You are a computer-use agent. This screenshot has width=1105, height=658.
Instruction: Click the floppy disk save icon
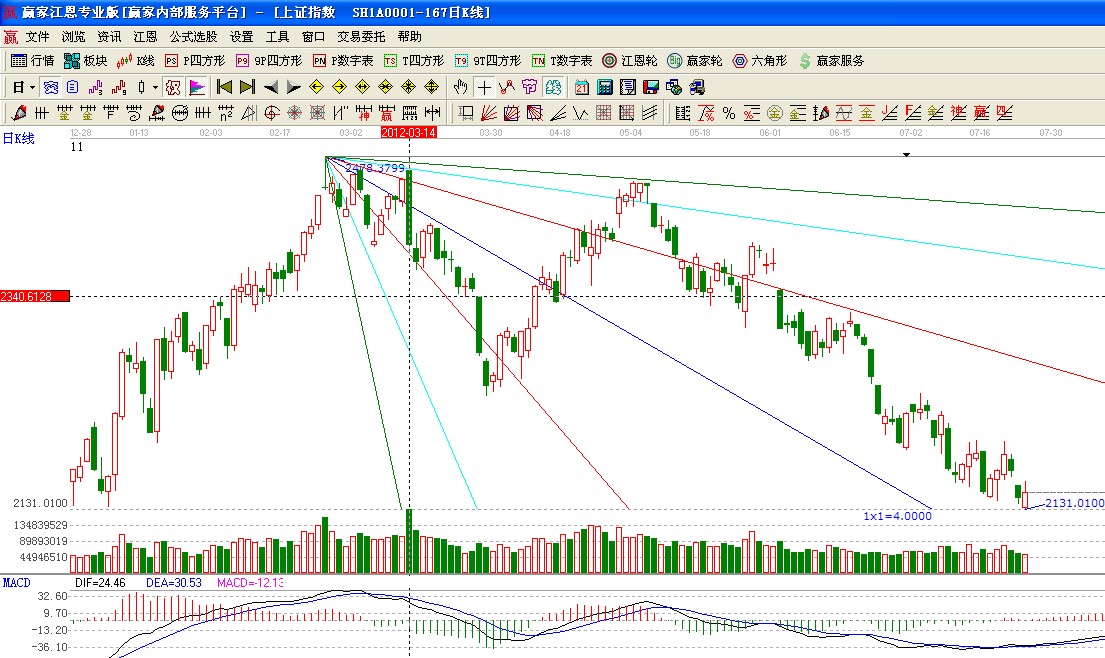click(652, 87)
